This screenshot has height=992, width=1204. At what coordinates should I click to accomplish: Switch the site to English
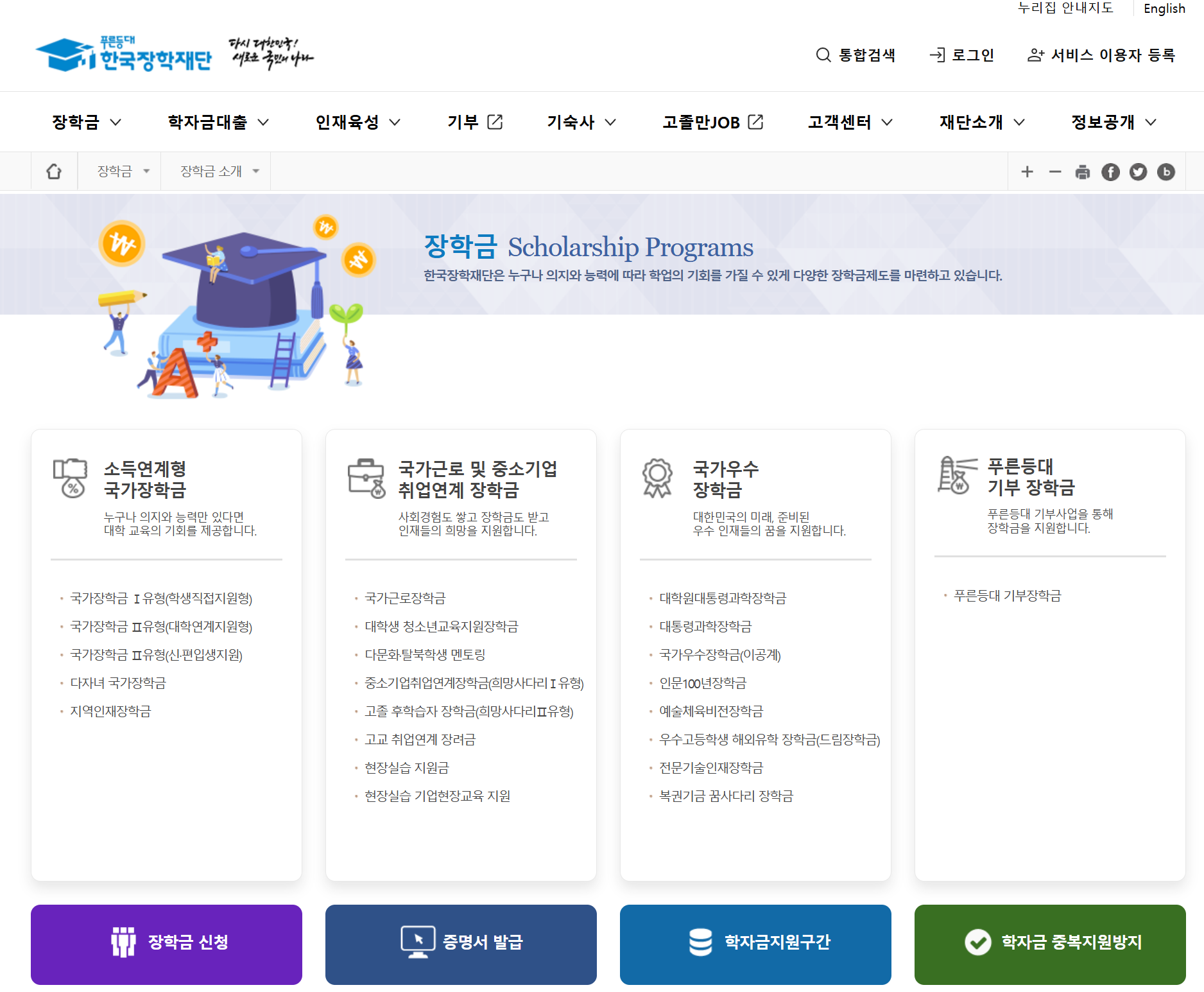coord(1164,9)
